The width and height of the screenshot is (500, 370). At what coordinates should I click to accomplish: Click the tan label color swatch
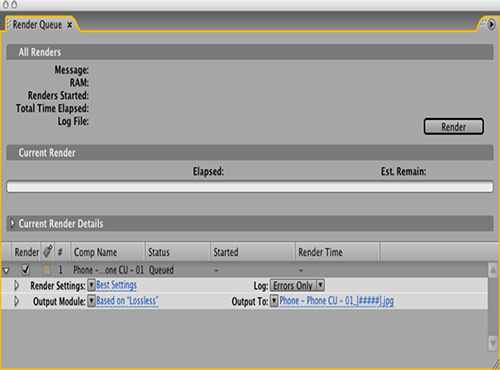(47, 270)
